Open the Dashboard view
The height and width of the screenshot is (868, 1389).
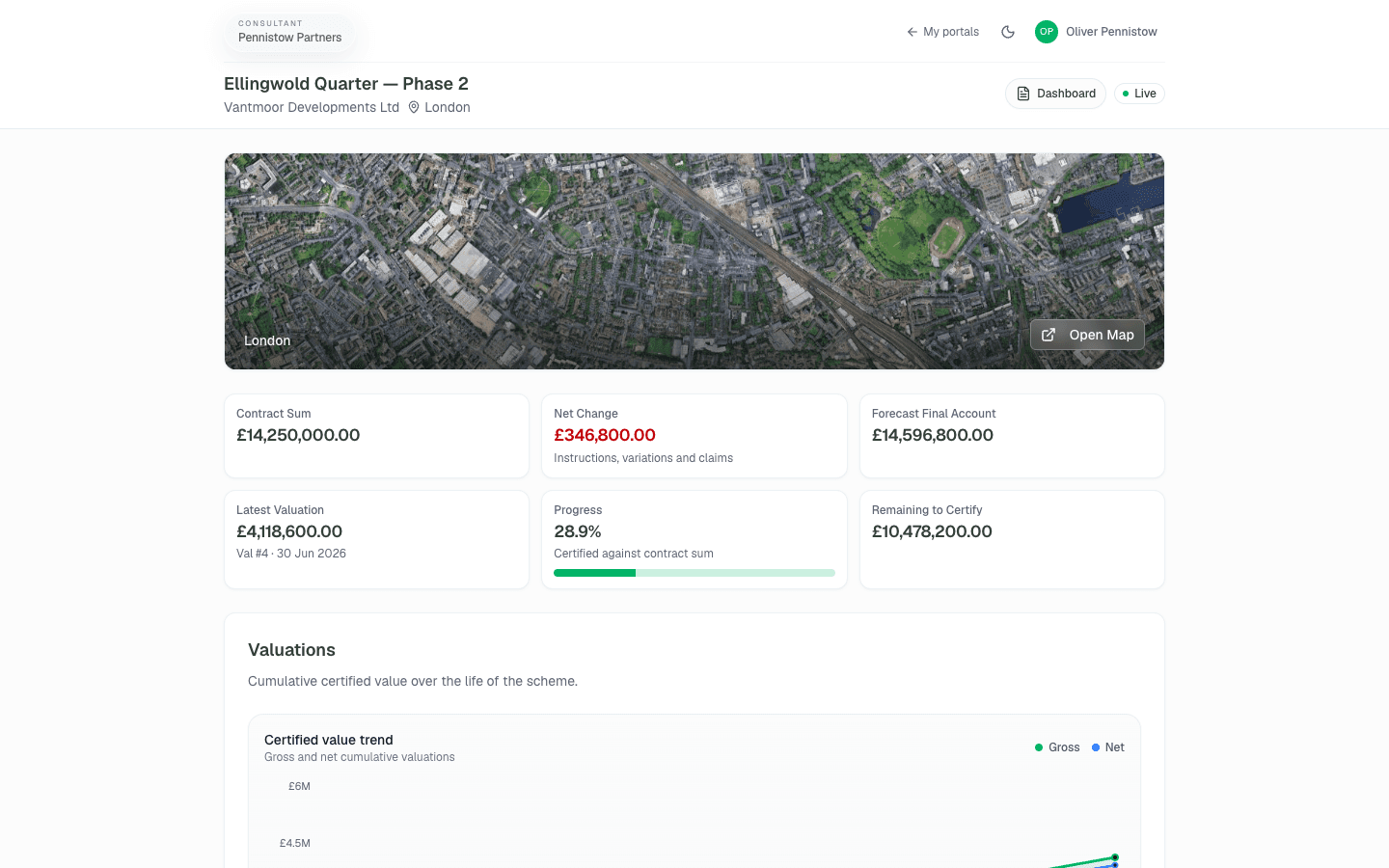(1055, 94)
